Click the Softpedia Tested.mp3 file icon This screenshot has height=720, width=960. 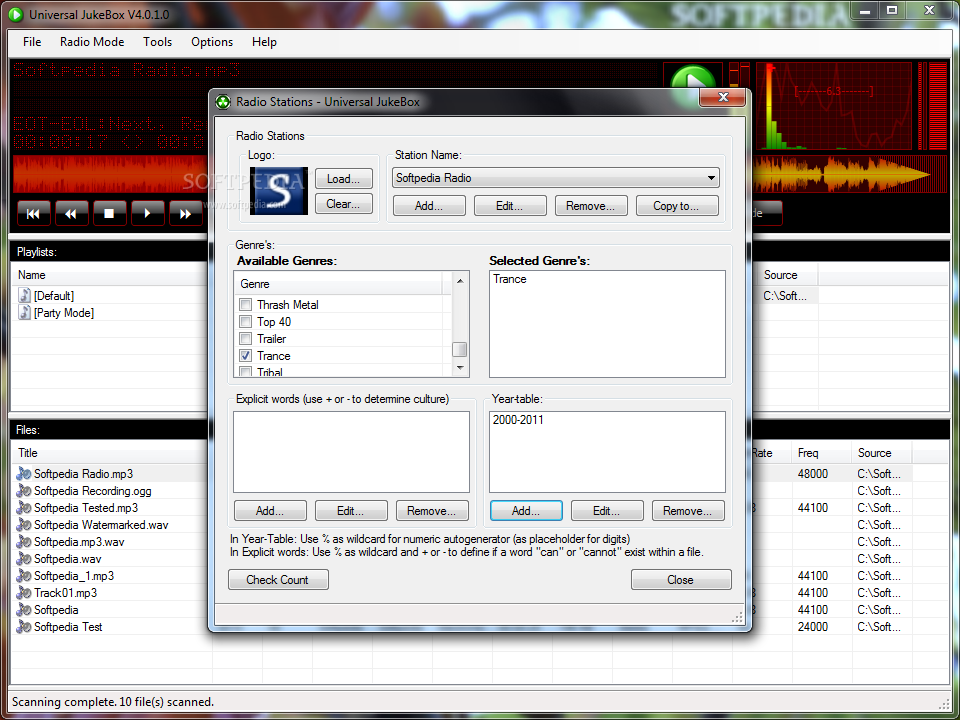tap(24, 508)
